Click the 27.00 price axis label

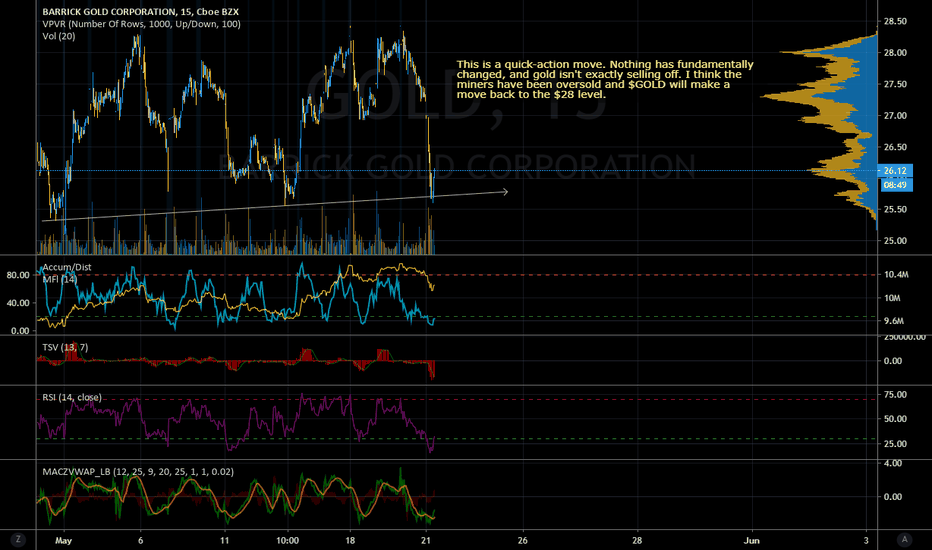click(895, 115)
